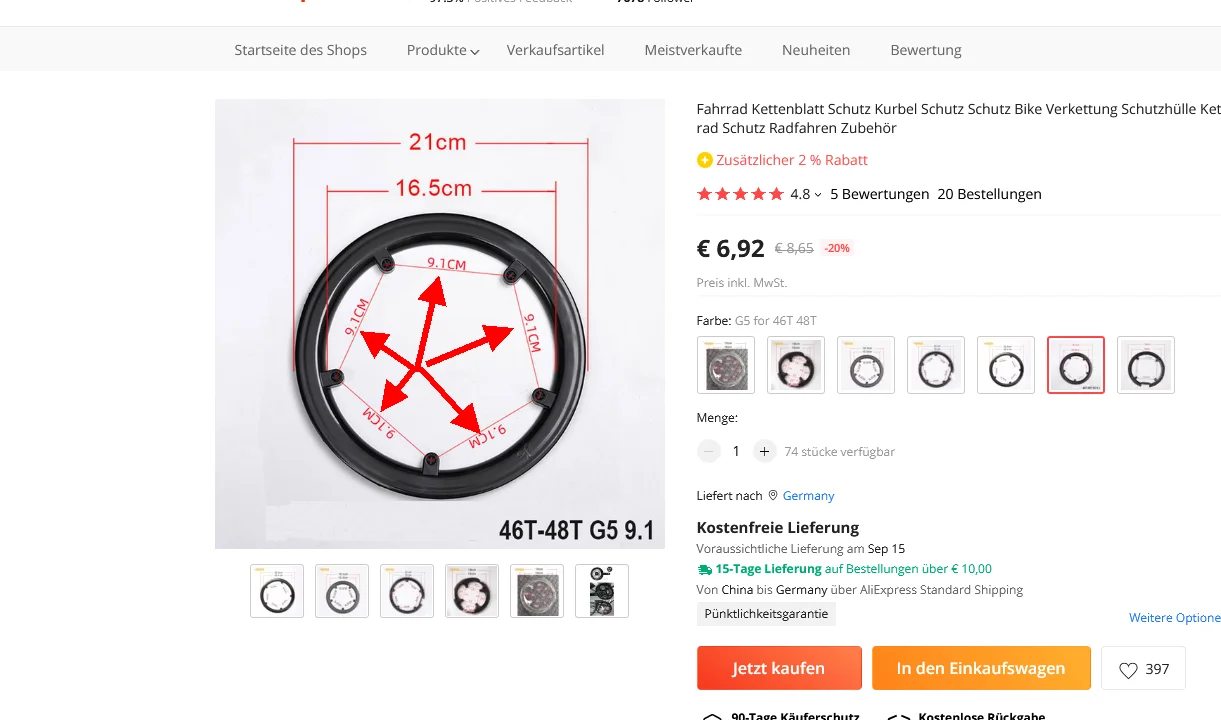
Task: Click the Jetzt kaufen button
Action: [779, 668]
